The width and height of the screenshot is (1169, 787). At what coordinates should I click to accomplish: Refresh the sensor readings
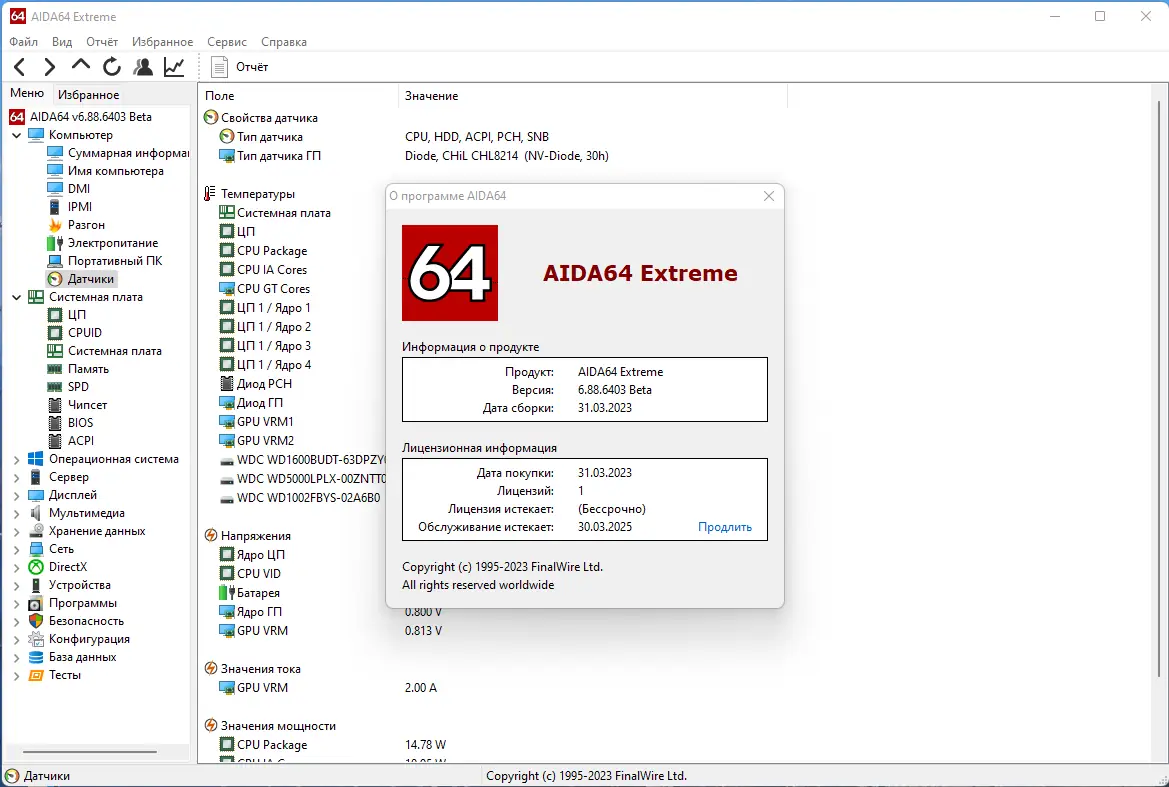click(112, 67)
